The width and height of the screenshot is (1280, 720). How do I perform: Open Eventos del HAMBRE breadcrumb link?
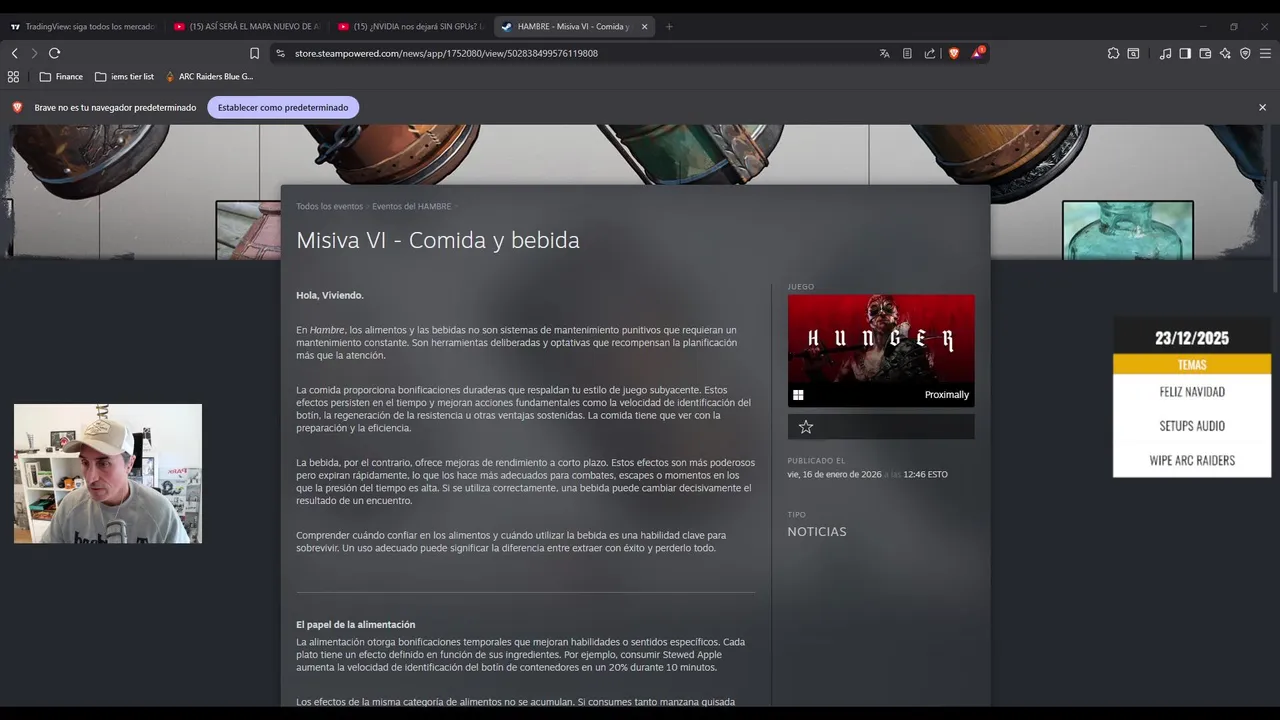(411, 206)
